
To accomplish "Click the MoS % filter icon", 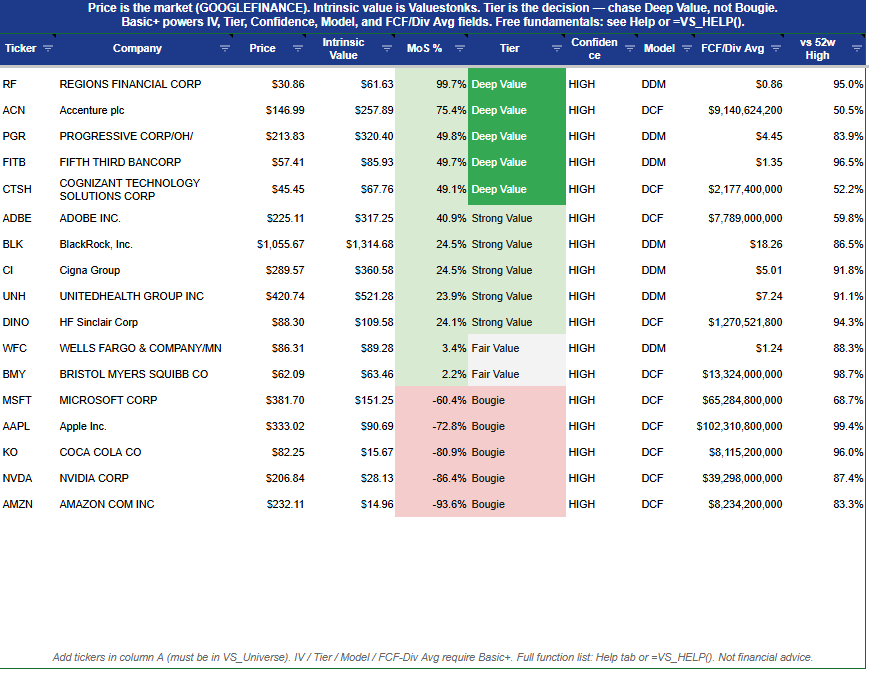I will click(460, 48).
